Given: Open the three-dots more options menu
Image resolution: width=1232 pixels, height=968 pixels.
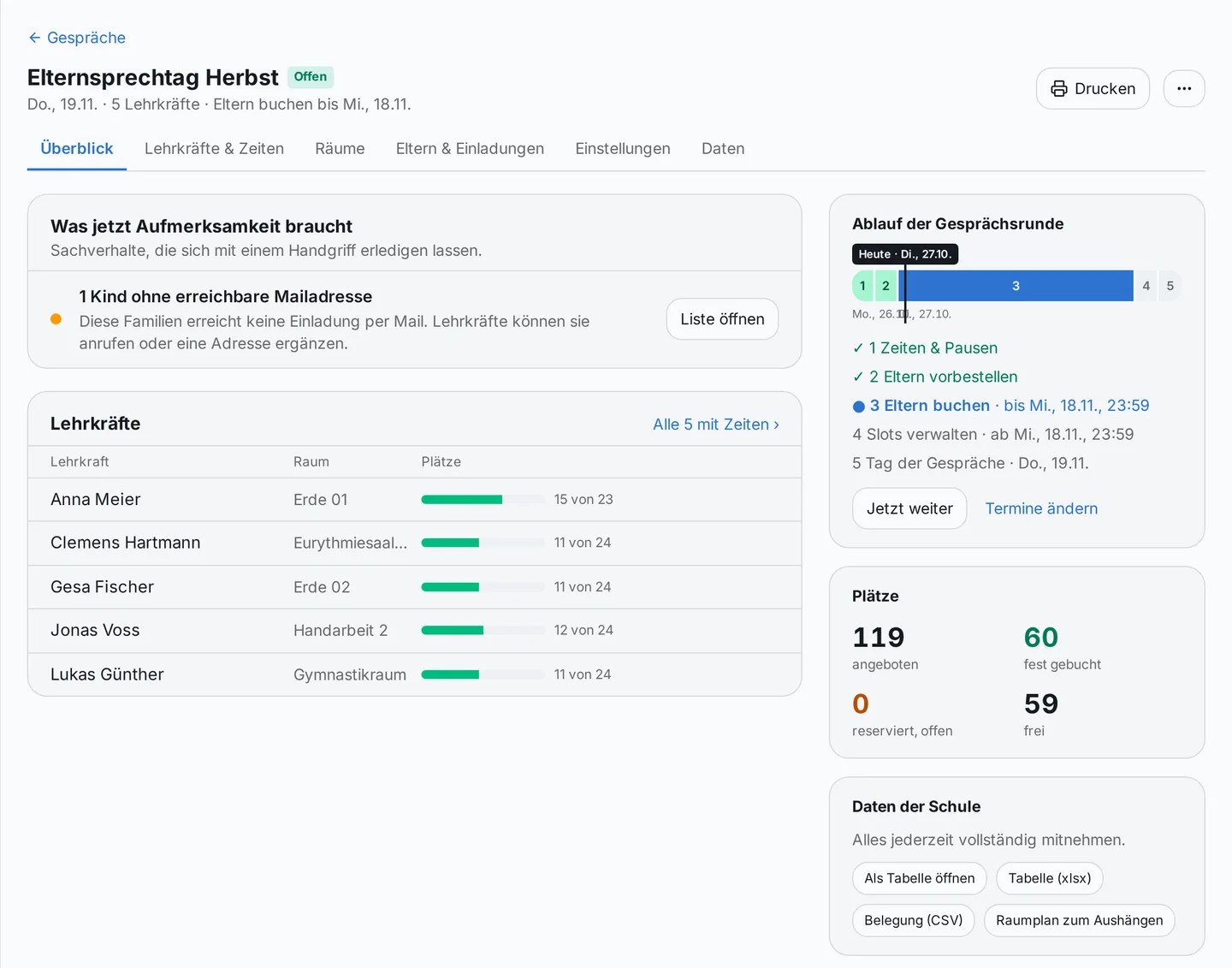Looking at the screenshot, I should (1184, 88).
